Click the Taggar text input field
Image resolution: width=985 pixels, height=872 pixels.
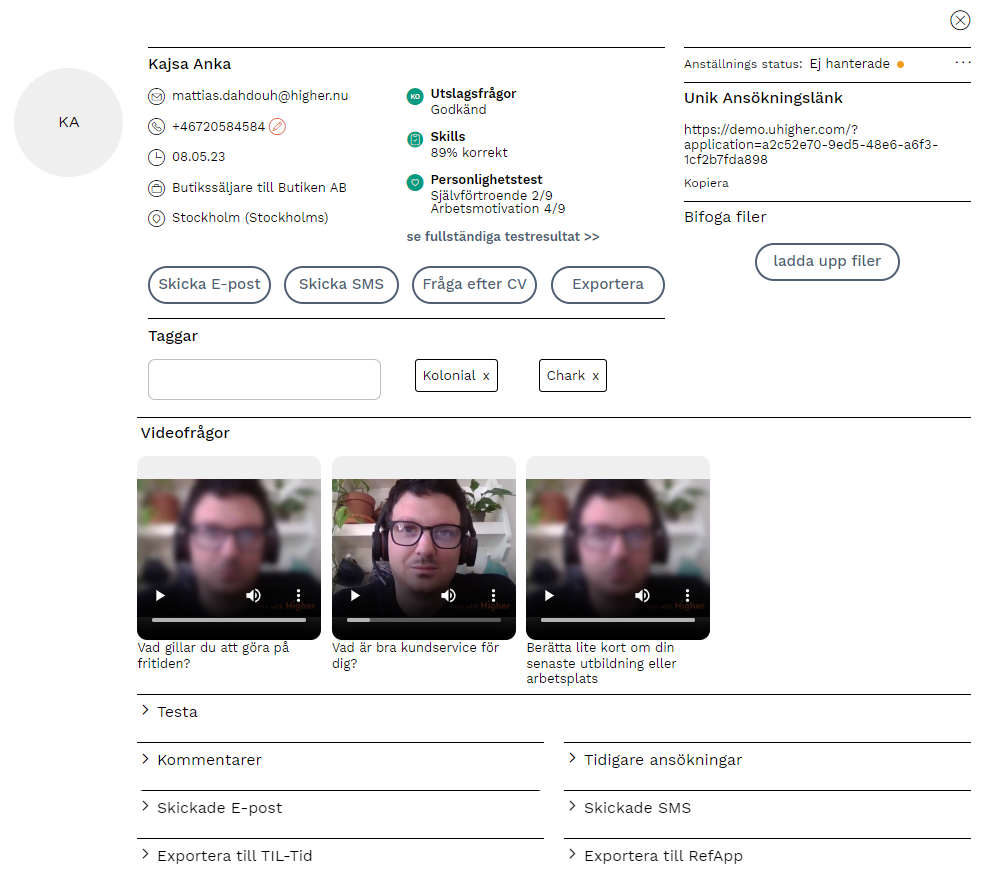[264, 380]
